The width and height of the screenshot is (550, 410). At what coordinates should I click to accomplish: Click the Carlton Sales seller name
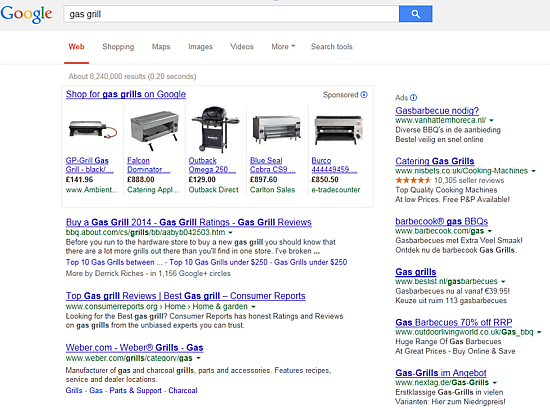pyautogui.click(x=273, y=190)
